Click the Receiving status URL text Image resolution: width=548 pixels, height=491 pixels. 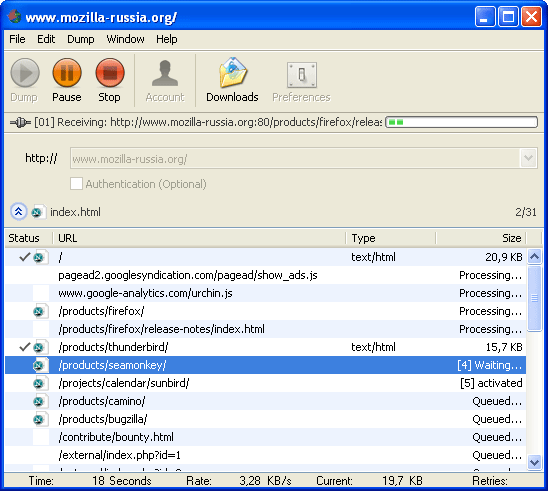coord(208,122)
